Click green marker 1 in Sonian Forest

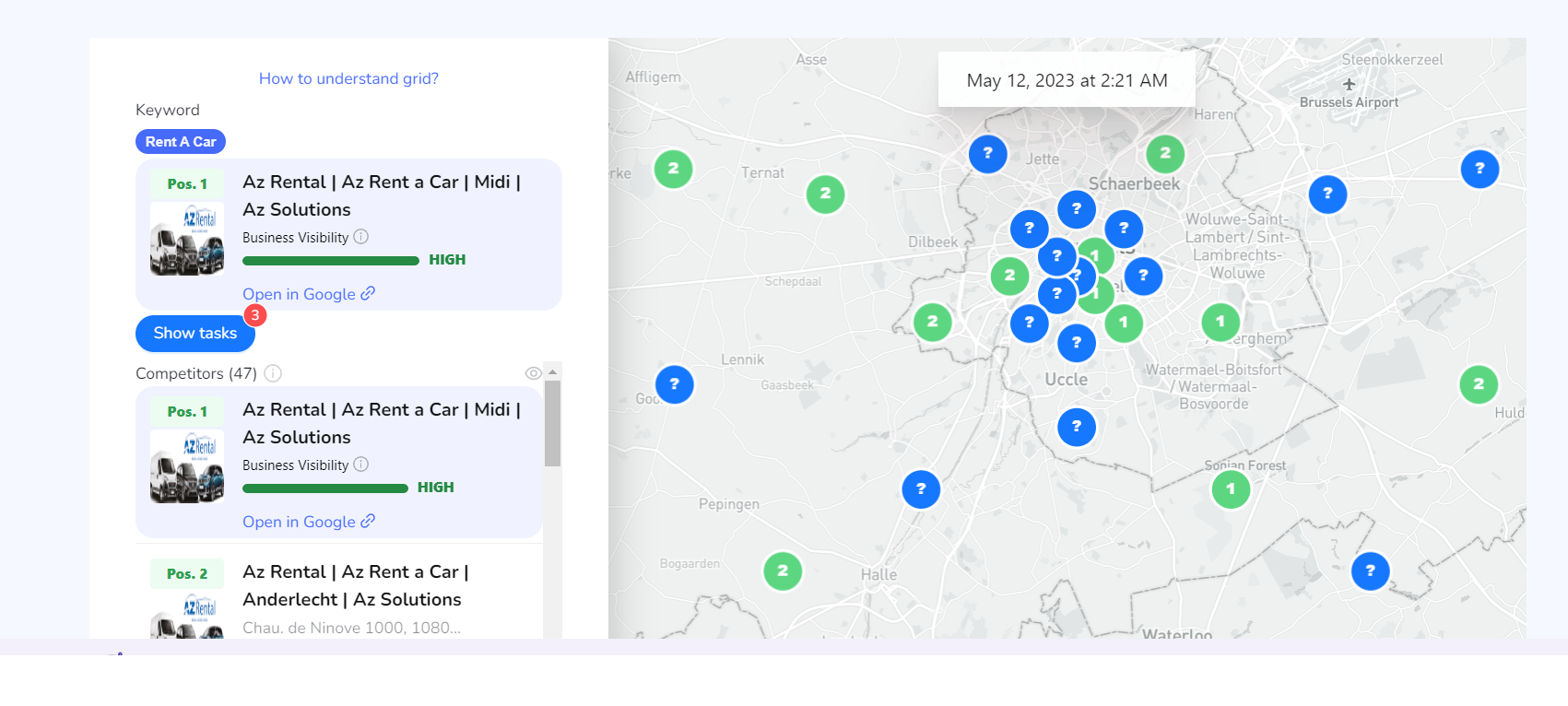[1231, 489]
